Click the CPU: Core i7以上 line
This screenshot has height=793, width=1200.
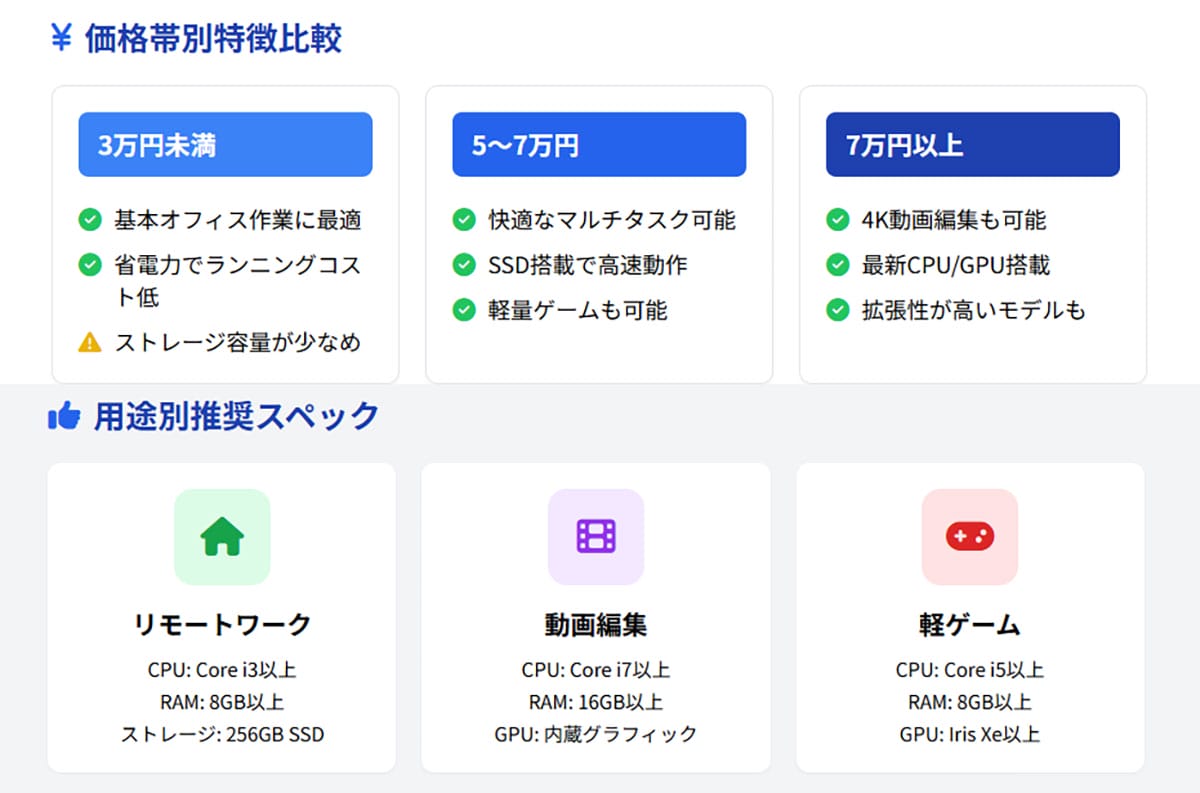tap(596, 670)
